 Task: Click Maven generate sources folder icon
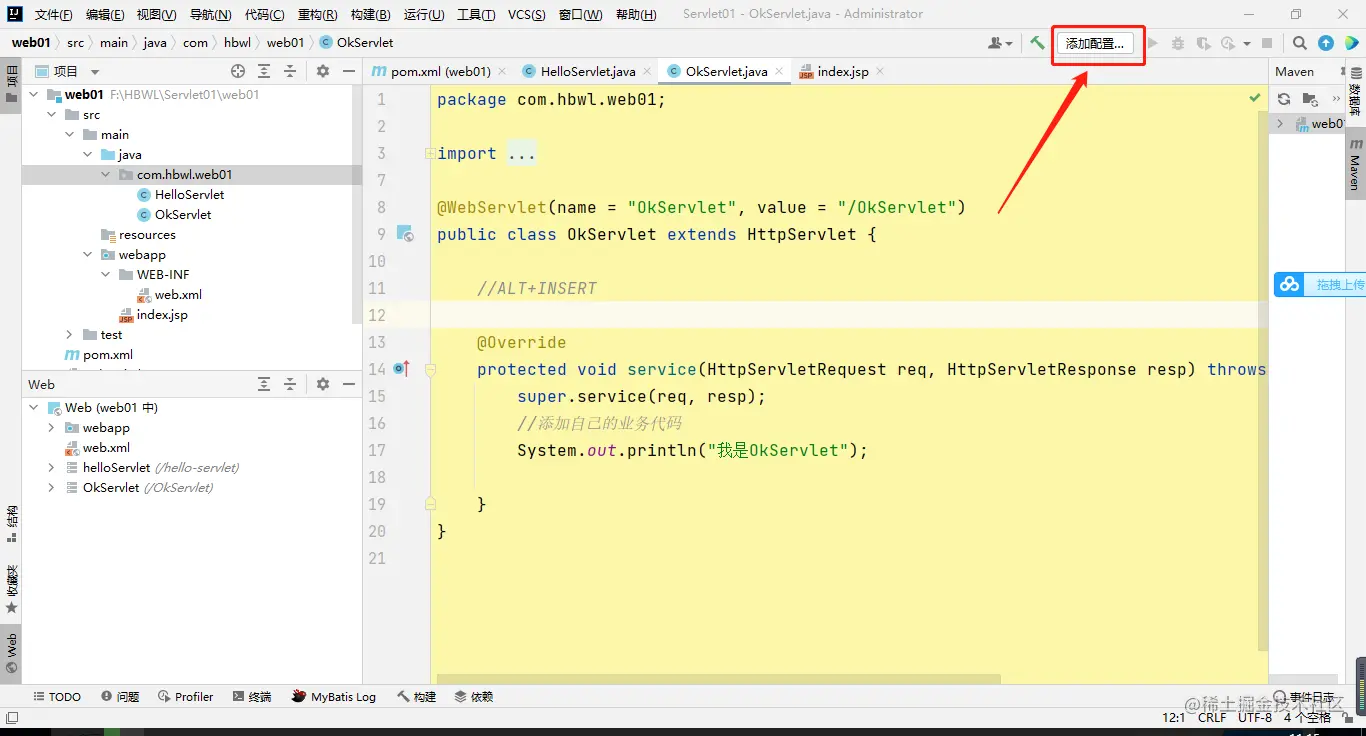point(1310,99)
